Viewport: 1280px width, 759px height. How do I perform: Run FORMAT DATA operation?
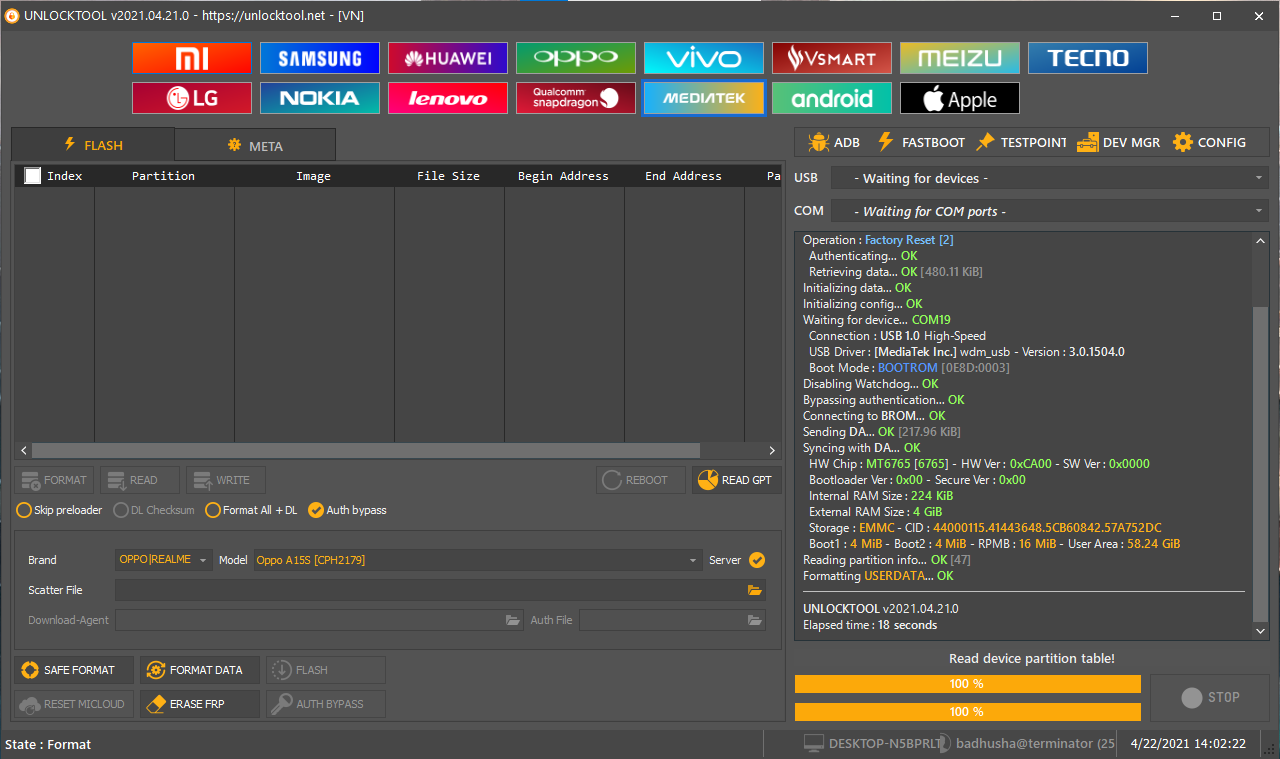pos(200,670)
